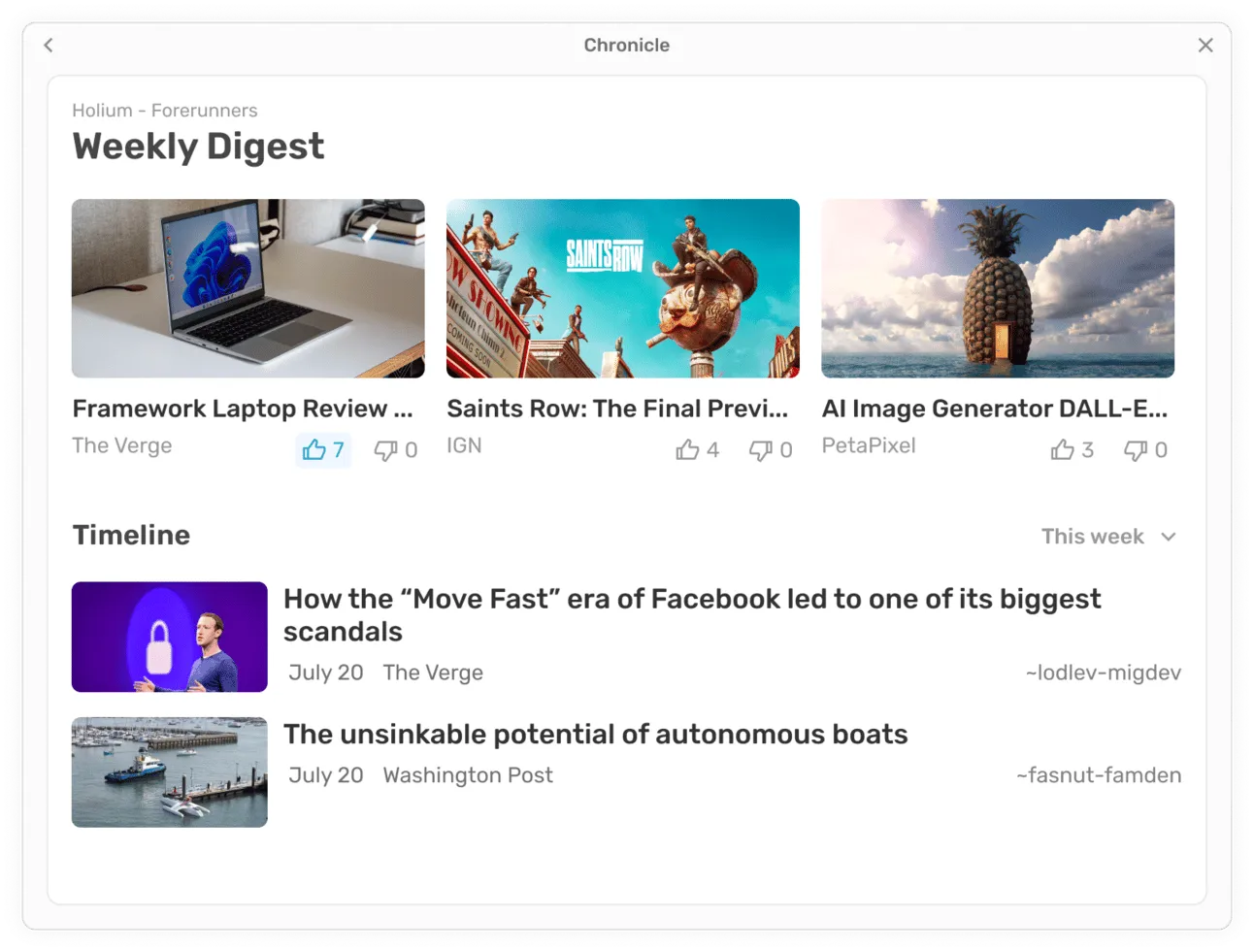Like the Saints Row article

tap(697, 450)
